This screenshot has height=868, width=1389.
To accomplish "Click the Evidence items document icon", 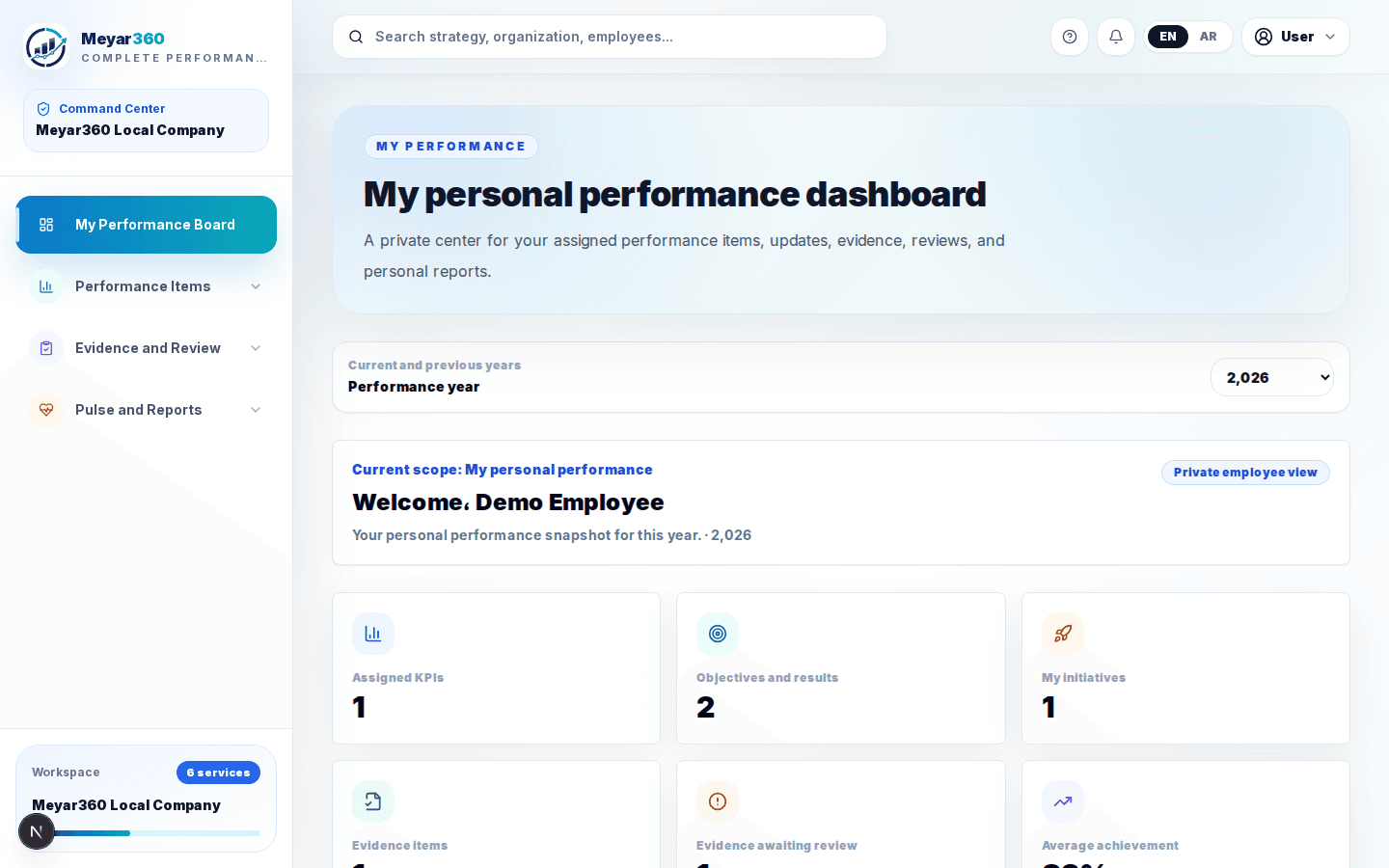I will (x=373, y=801).
